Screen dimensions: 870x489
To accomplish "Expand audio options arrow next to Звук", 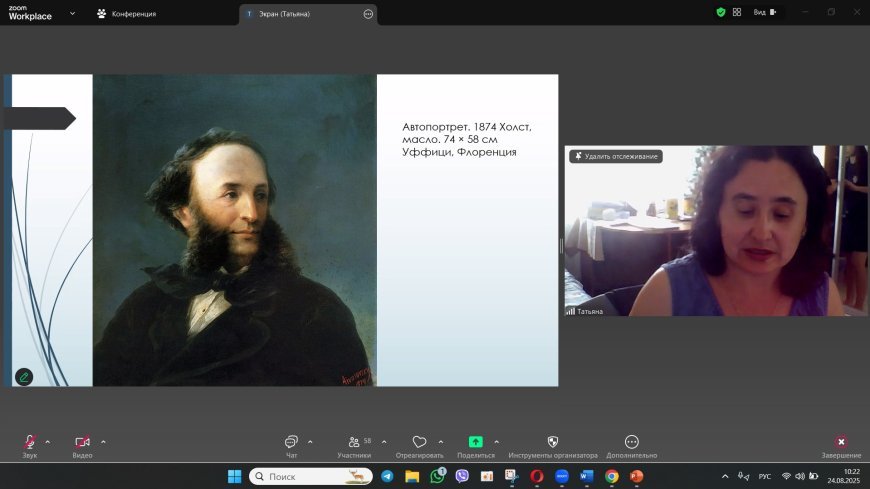I will click(48, 442).
